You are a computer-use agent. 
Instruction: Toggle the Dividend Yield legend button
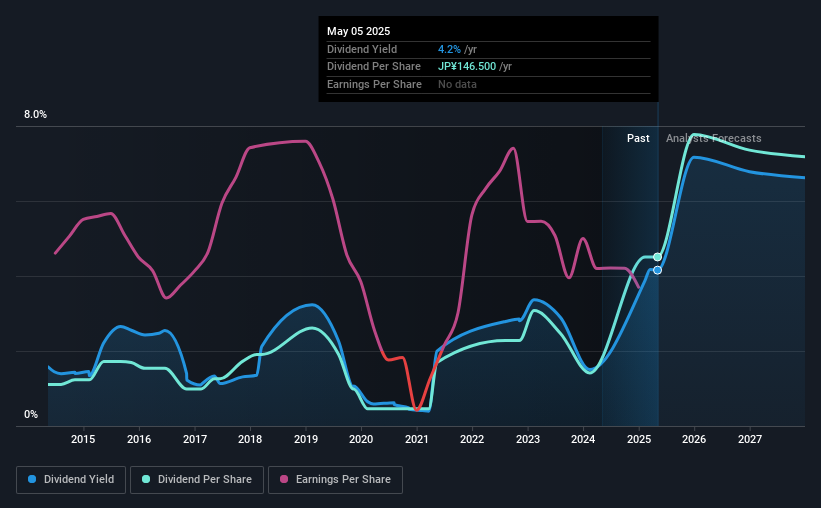coord(71,480)
